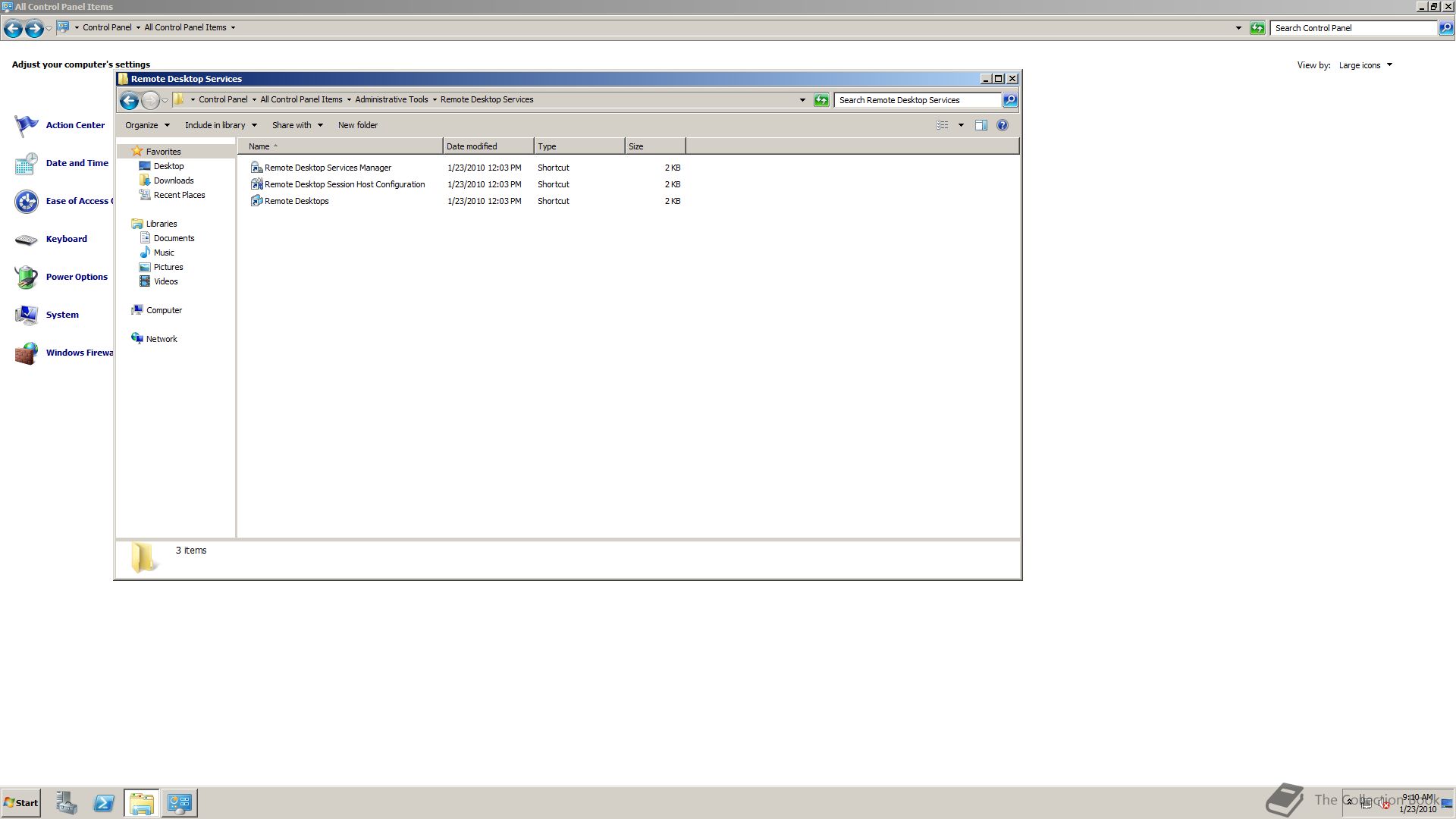The width and height of the screenshot is (1456, 819).
Task: Open recent pages dropdown next to Forward arrow
Action: coord(165,100)
